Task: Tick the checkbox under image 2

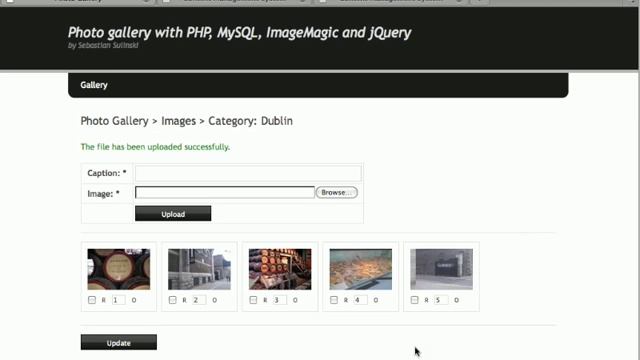Action: [x=173, y=300]
